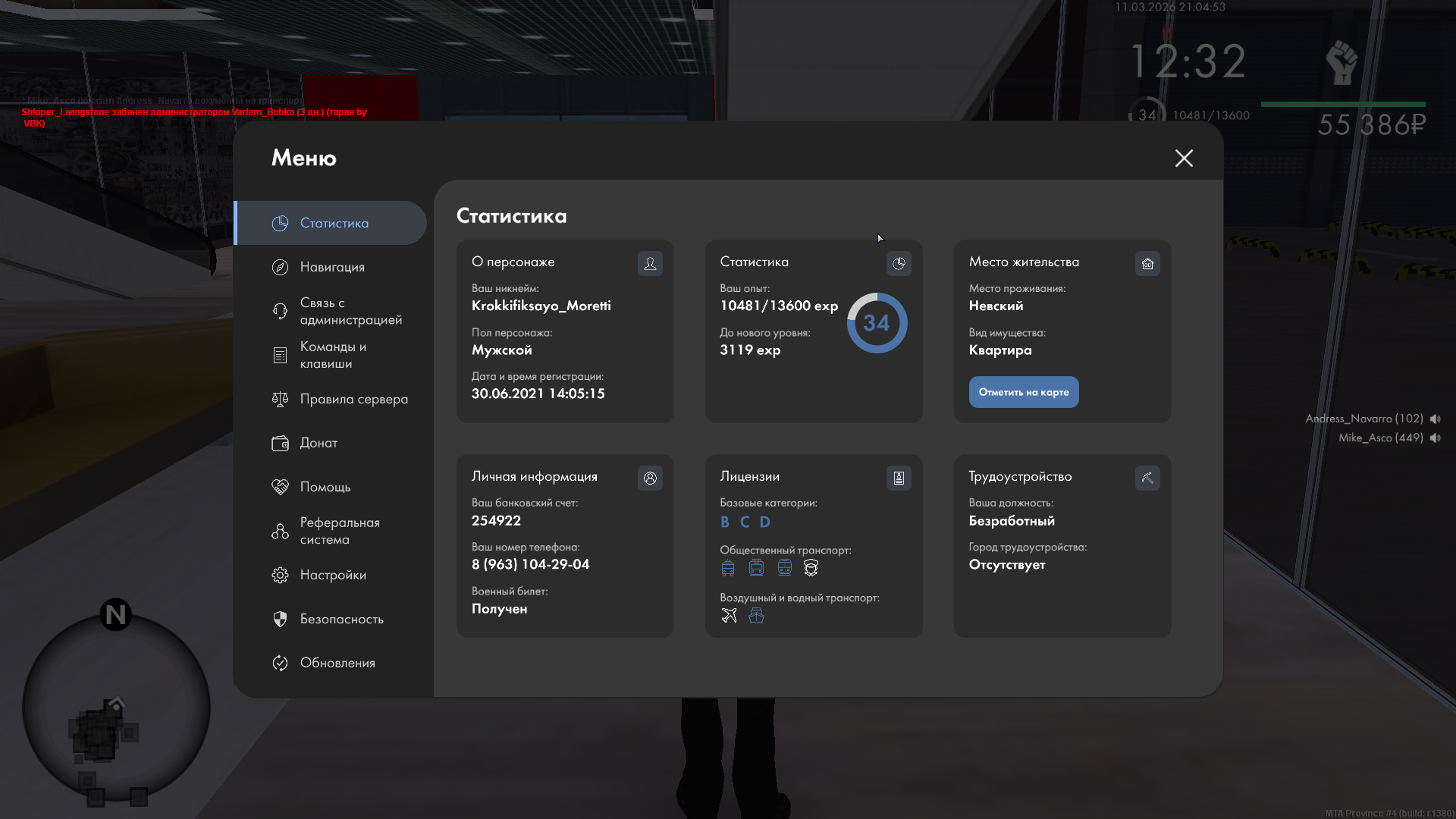Open the Настройки menu section

pyautogui.click(x=332, y=575)
